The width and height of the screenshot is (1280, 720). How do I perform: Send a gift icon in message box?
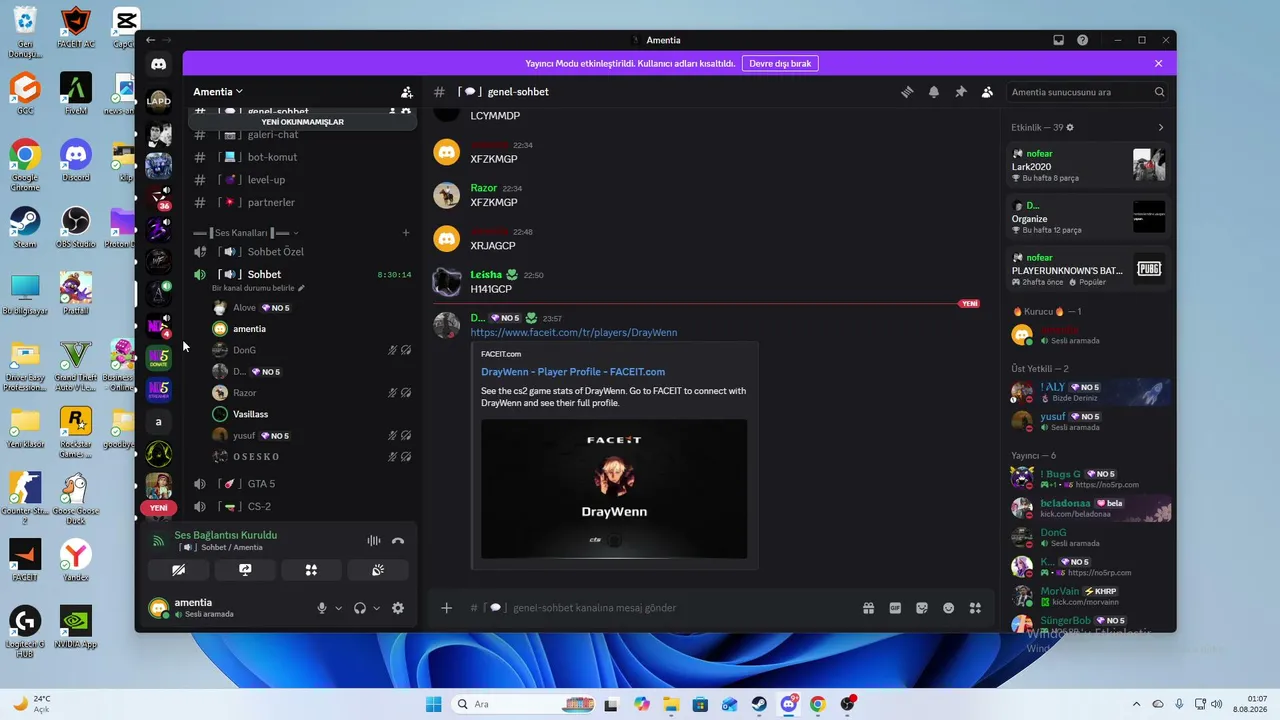869,608
